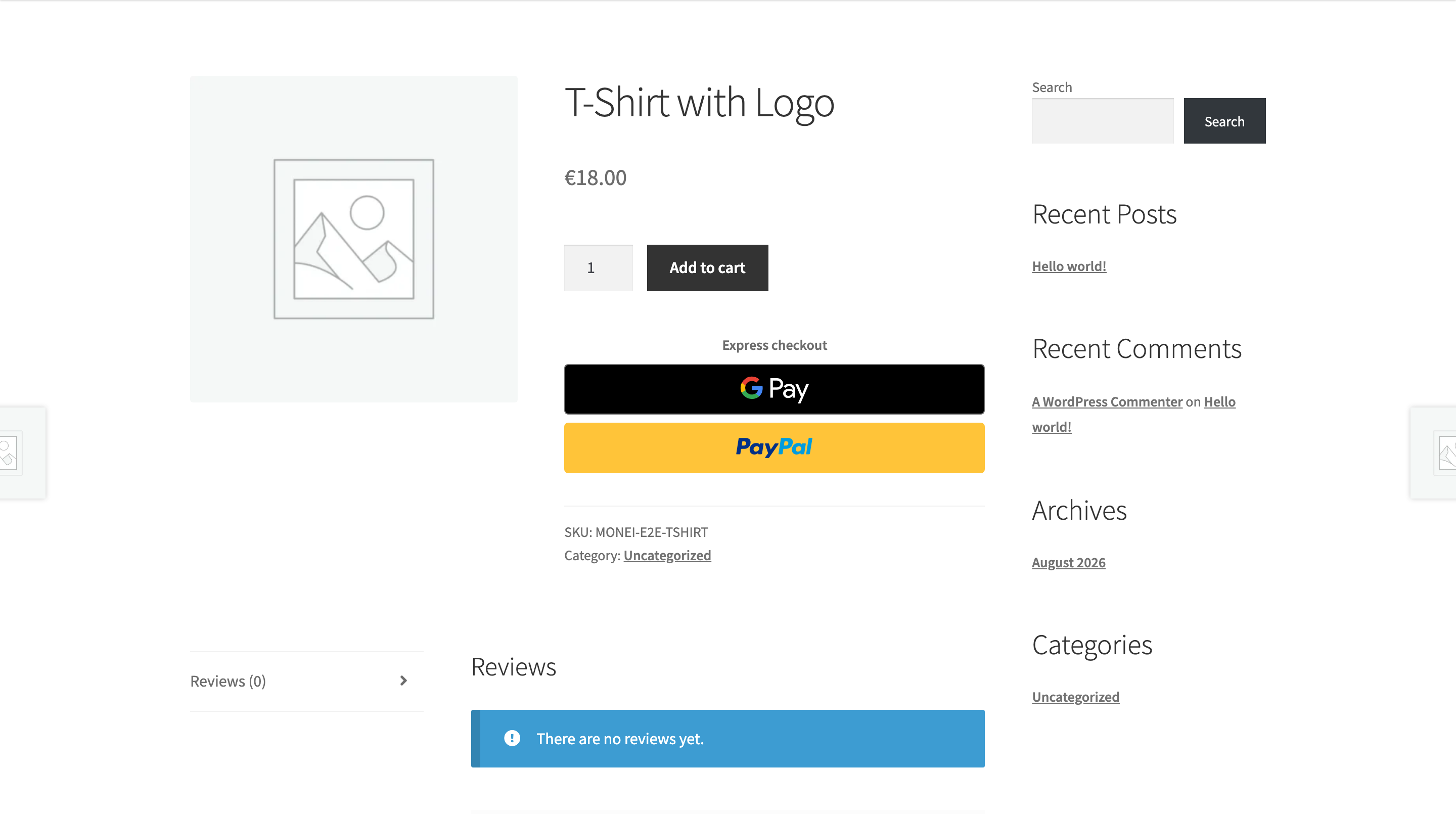Click the T-Shirt with Logo product title

coord(699,103)
